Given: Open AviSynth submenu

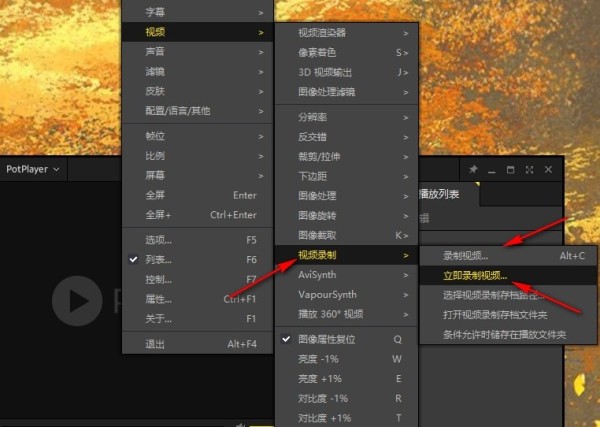Looking at the screenshot, I should (x=346, y=275).
